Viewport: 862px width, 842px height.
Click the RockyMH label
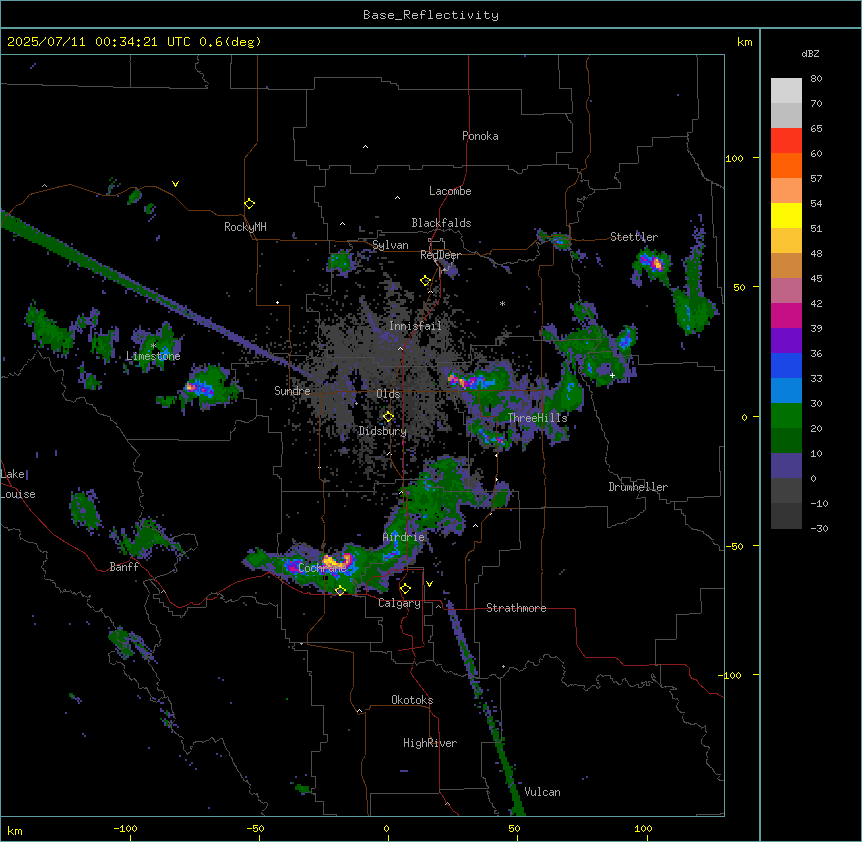click(x=245, y=226)
